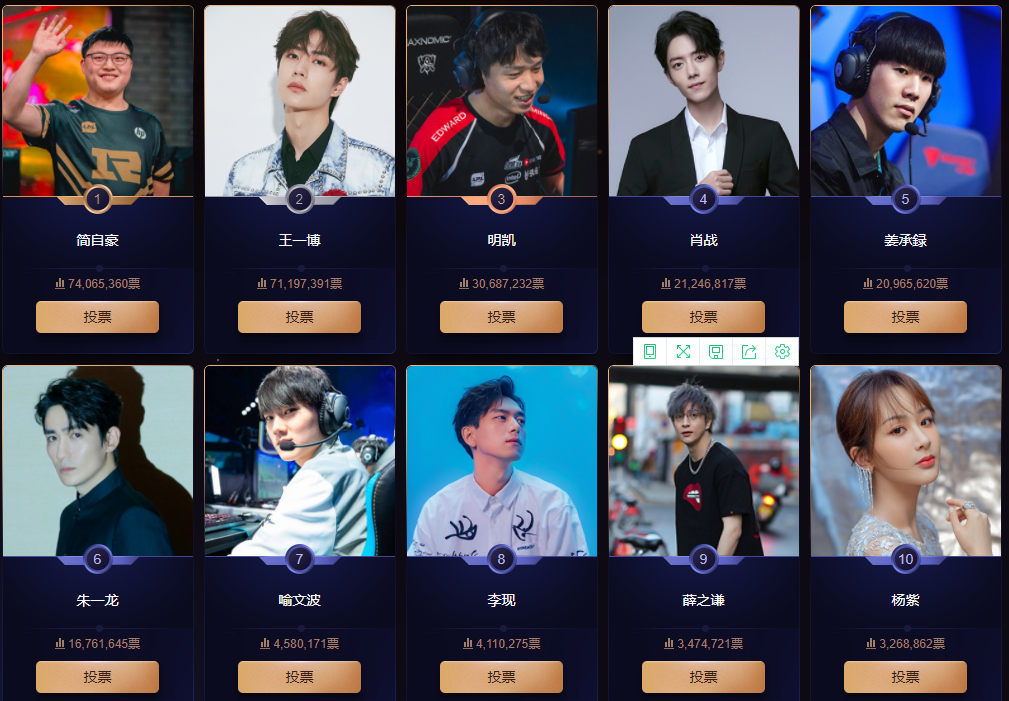Vote for 简自豪 with 投票 button

97,317
